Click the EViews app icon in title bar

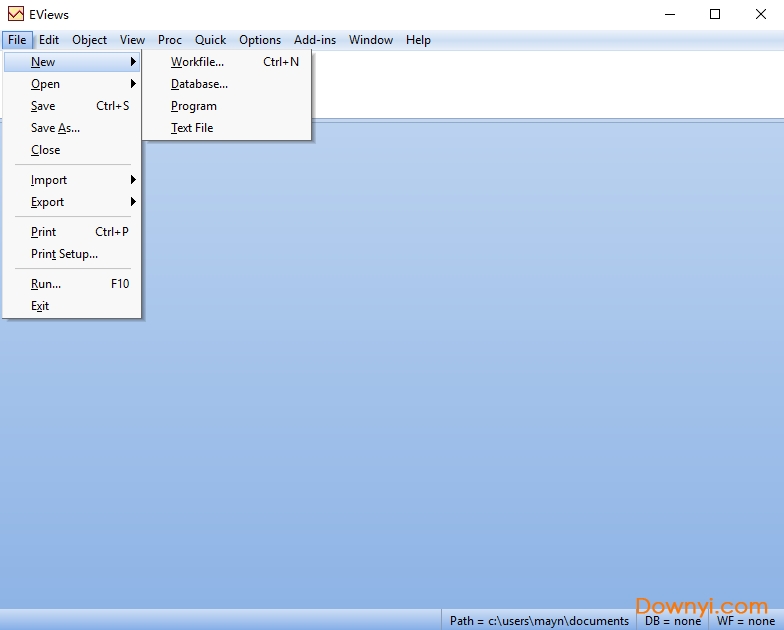click(x=15, y=15)
